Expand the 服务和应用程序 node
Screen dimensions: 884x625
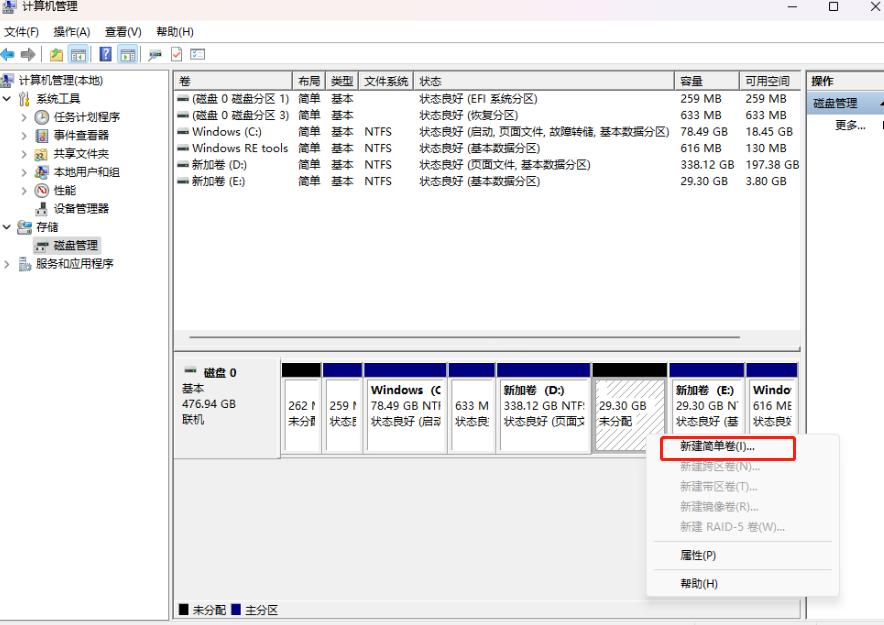[x=6, y=264]
